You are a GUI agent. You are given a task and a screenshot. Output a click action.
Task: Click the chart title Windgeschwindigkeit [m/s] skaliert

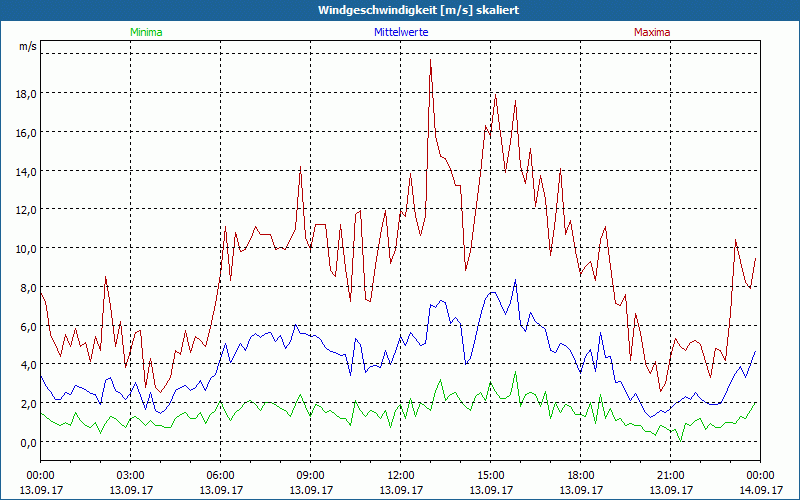(418, 10)
